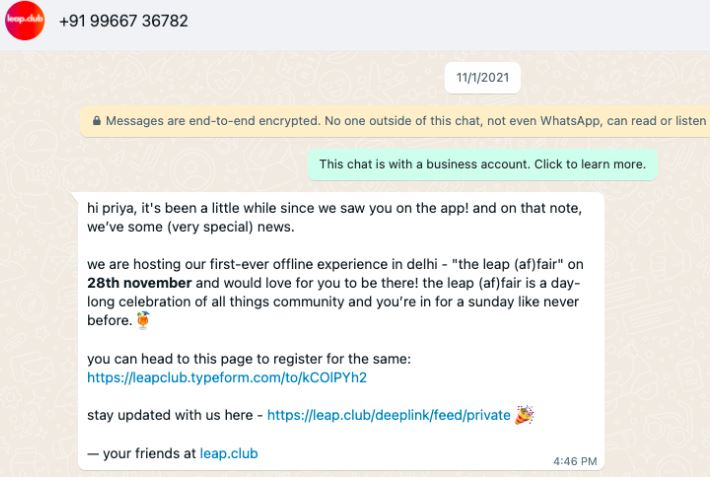Click the end-to-end encrypted messages notice
This screenshot has width=710, height=477.
(x=395, y=121)
